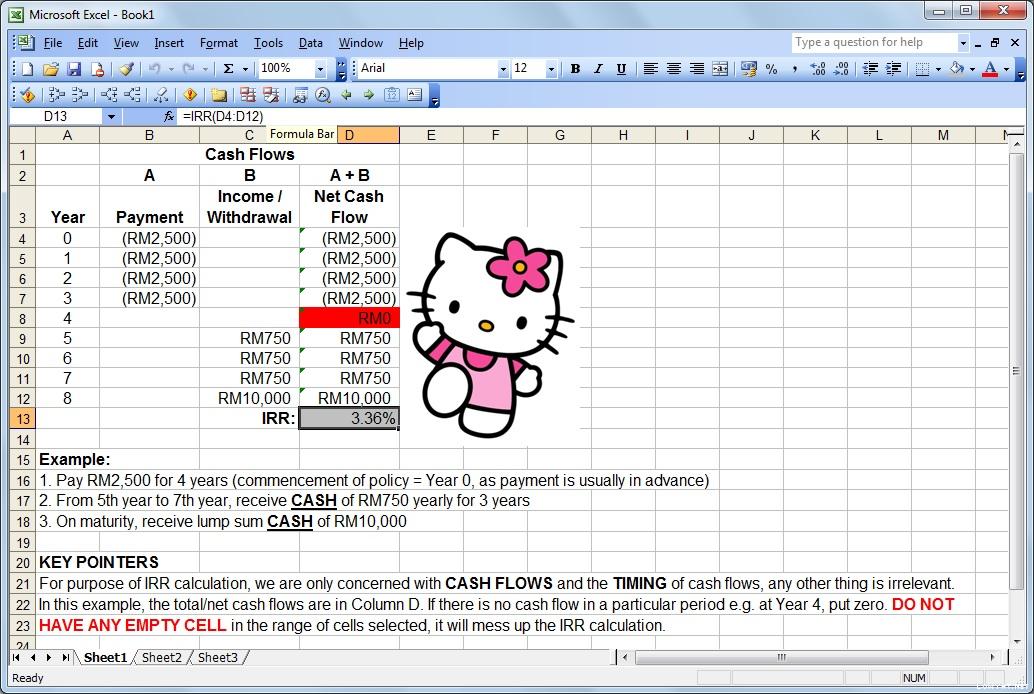Toggle Italic formatting
The height and width of the screenshot is (694, 1034).
click(x=598, y=69)
